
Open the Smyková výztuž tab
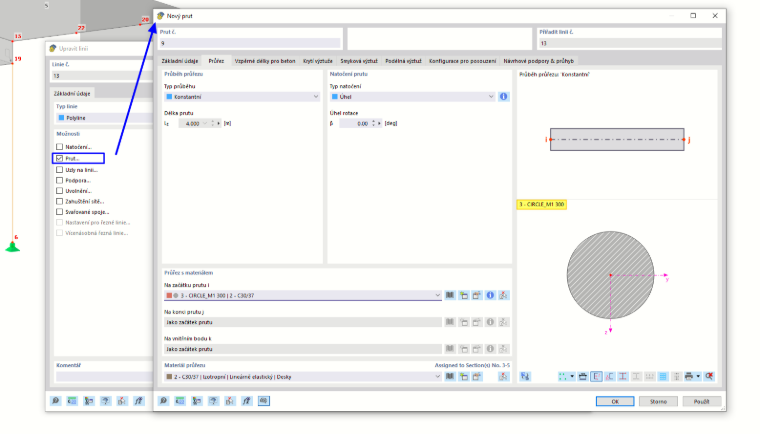[x=359, y=61]
